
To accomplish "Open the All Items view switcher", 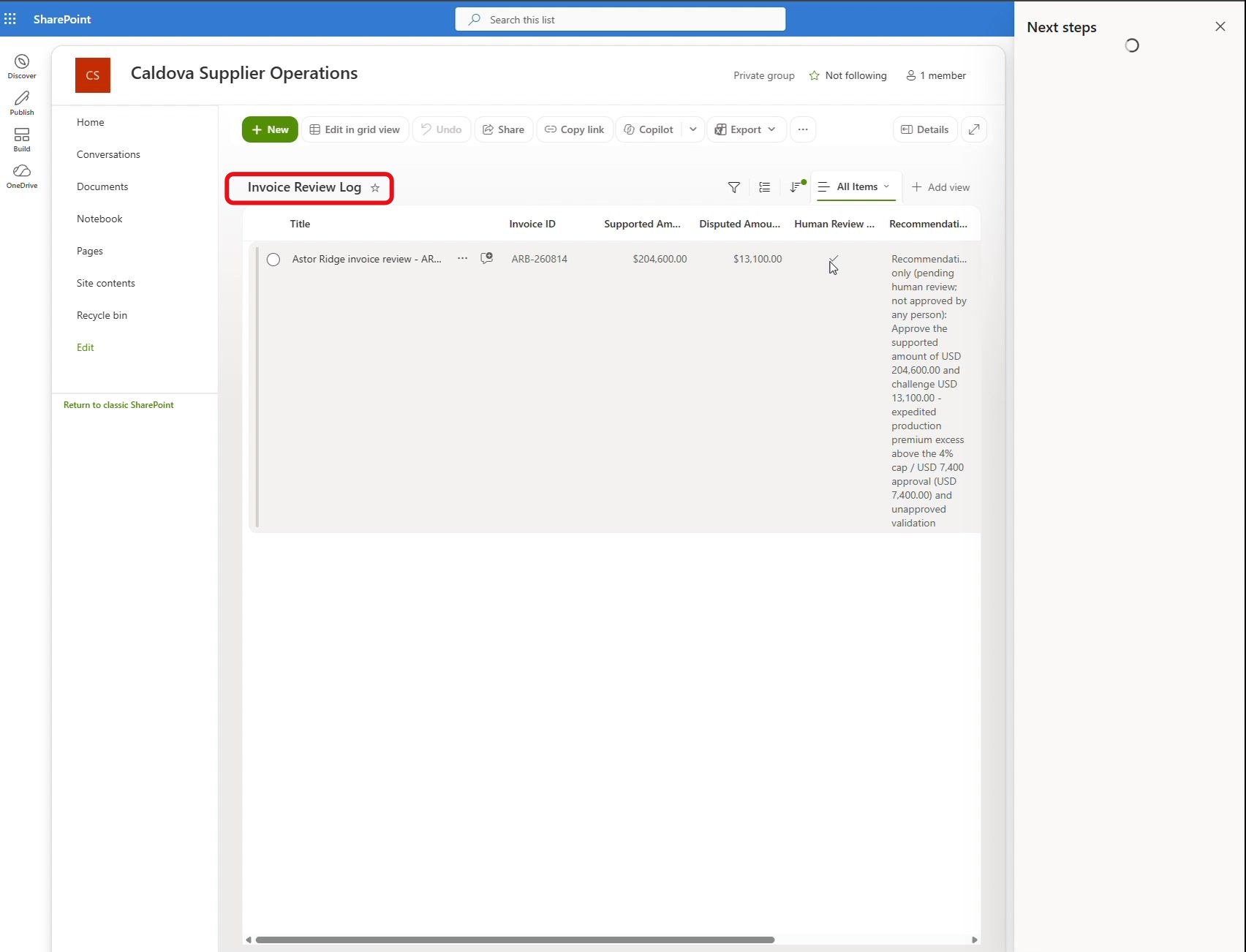I will tap(856, 187).
